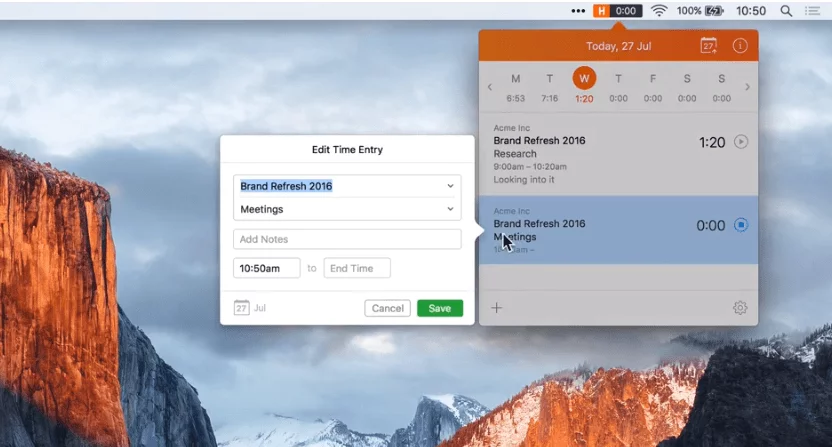The width and height of the screenshot is (832, 447).
Task: Click the 1:20 duration on Research entry
Action: (712, 142)
